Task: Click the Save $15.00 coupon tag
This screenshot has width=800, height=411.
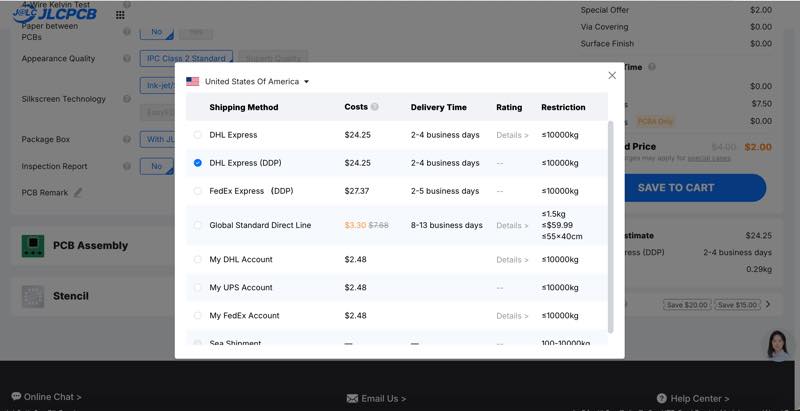Action: tap(737, 305)
